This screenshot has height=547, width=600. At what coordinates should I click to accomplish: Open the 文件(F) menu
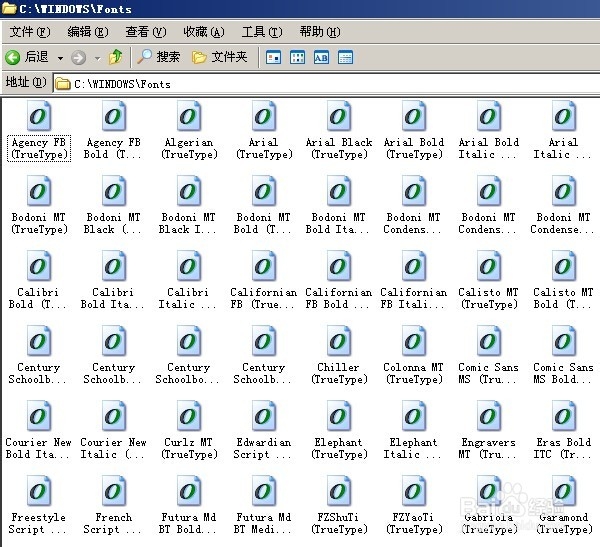(30, 32)
